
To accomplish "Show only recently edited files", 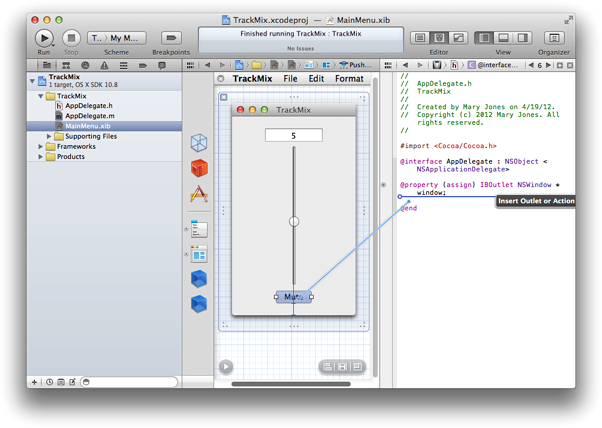I will [50, 382].
